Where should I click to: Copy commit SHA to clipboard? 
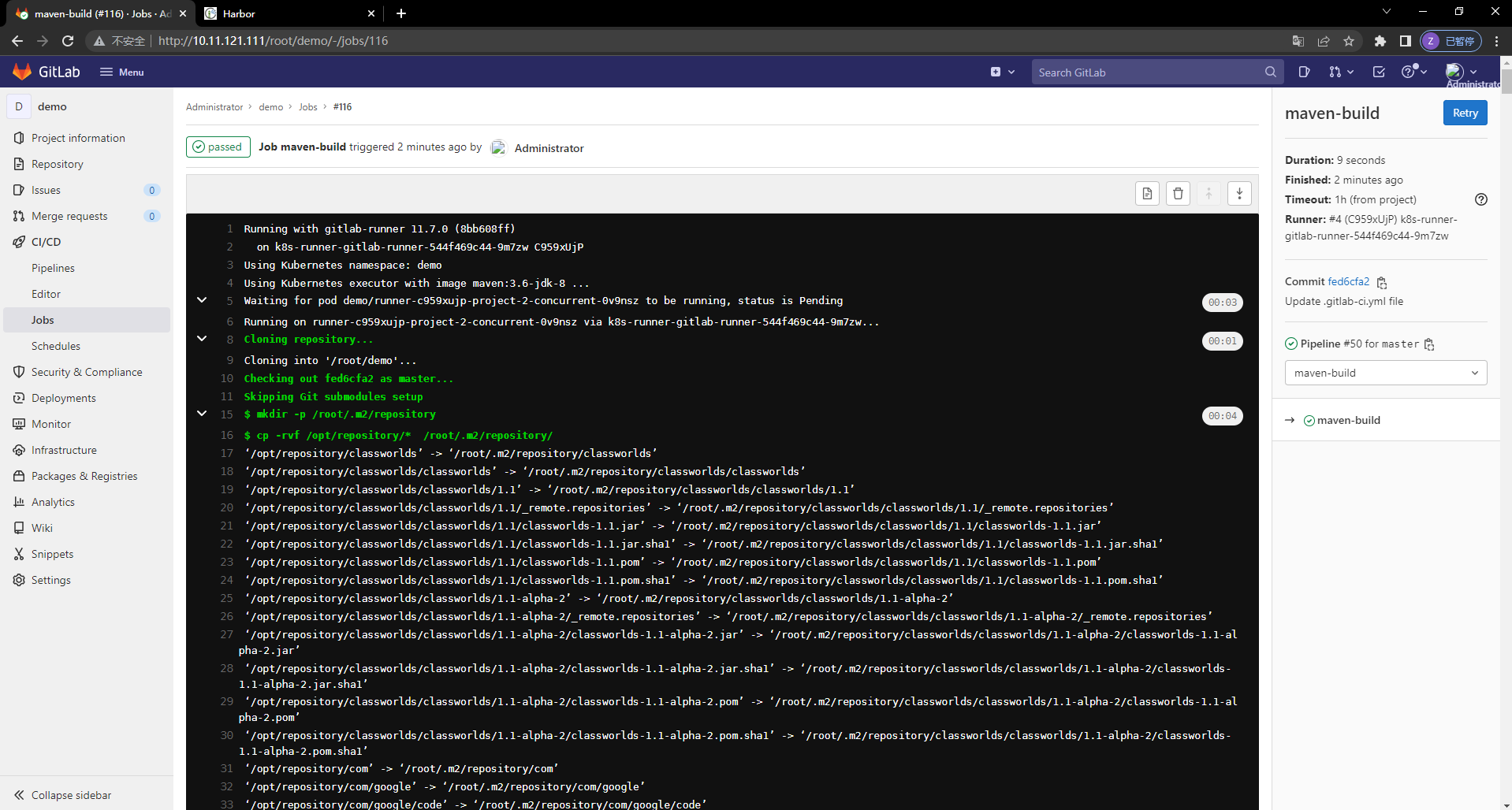coord(1382,282)
